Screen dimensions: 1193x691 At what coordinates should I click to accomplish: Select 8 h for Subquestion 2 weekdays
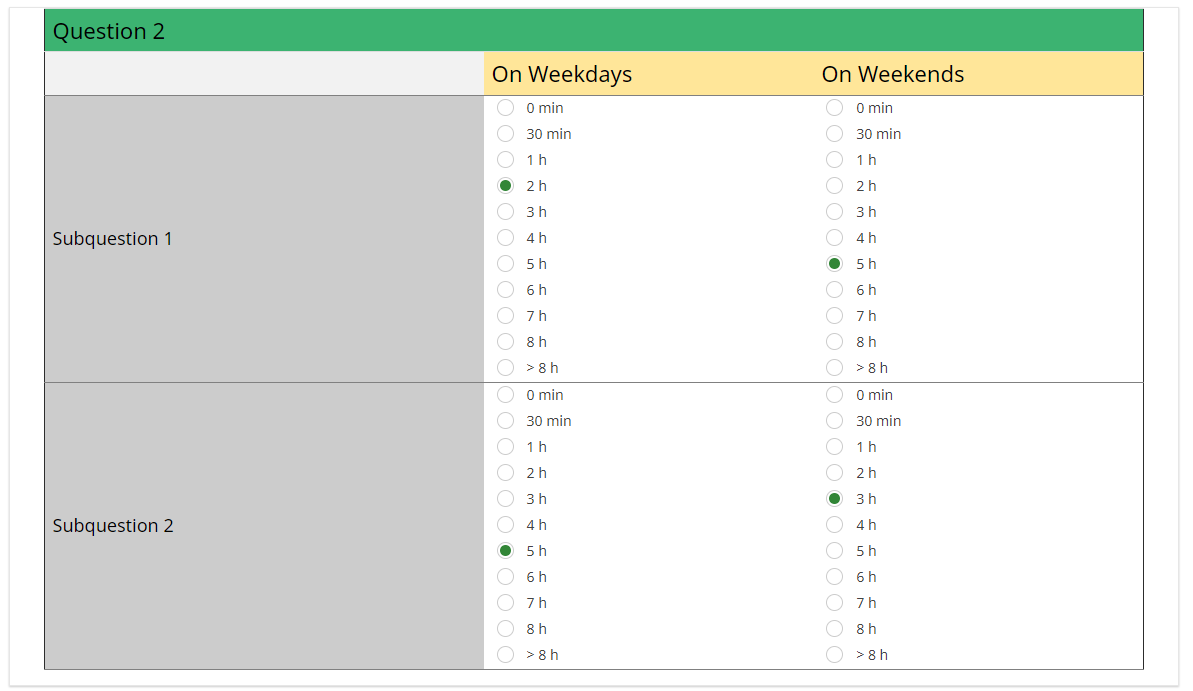pos(506,629)
